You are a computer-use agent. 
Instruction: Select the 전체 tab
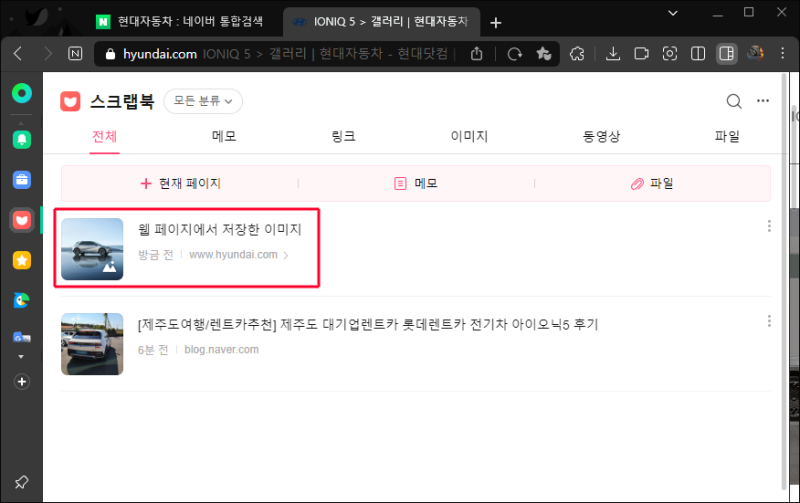(105, 136)
